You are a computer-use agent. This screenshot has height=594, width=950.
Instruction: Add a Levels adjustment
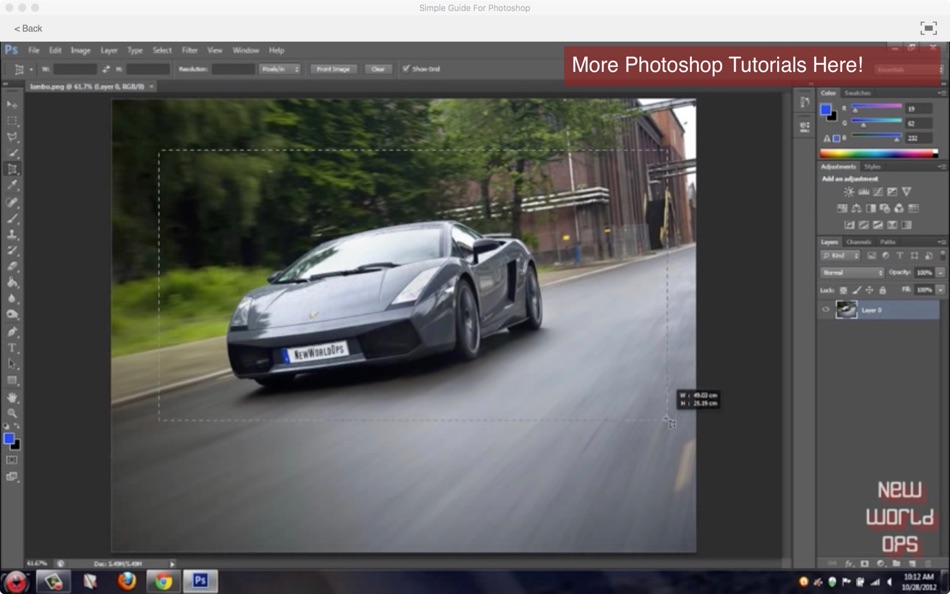[x=863, y=192]
